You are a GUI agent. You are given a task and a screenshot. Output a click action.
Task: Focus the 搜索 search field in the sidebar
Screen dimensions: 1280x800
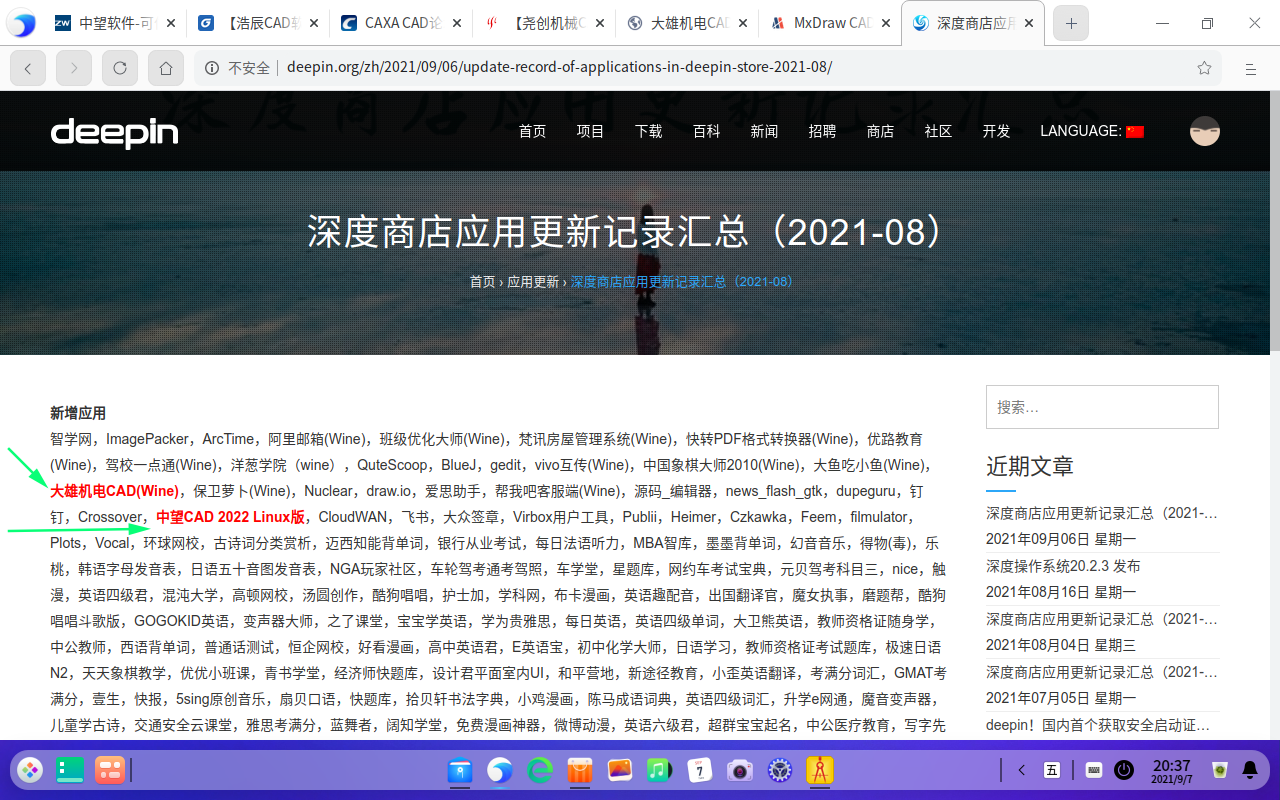[x=1102, y=407]
